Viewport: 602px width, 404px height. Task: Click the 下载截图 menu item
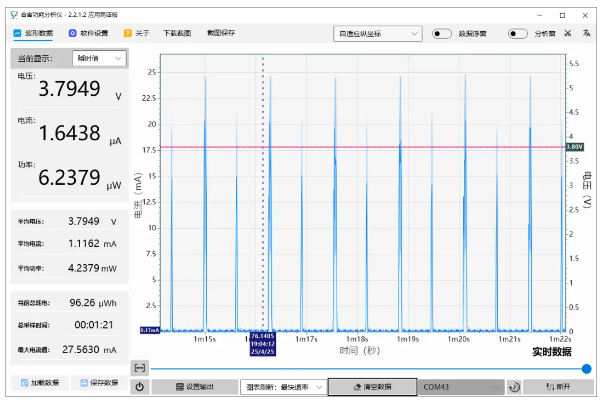(177, 33)
